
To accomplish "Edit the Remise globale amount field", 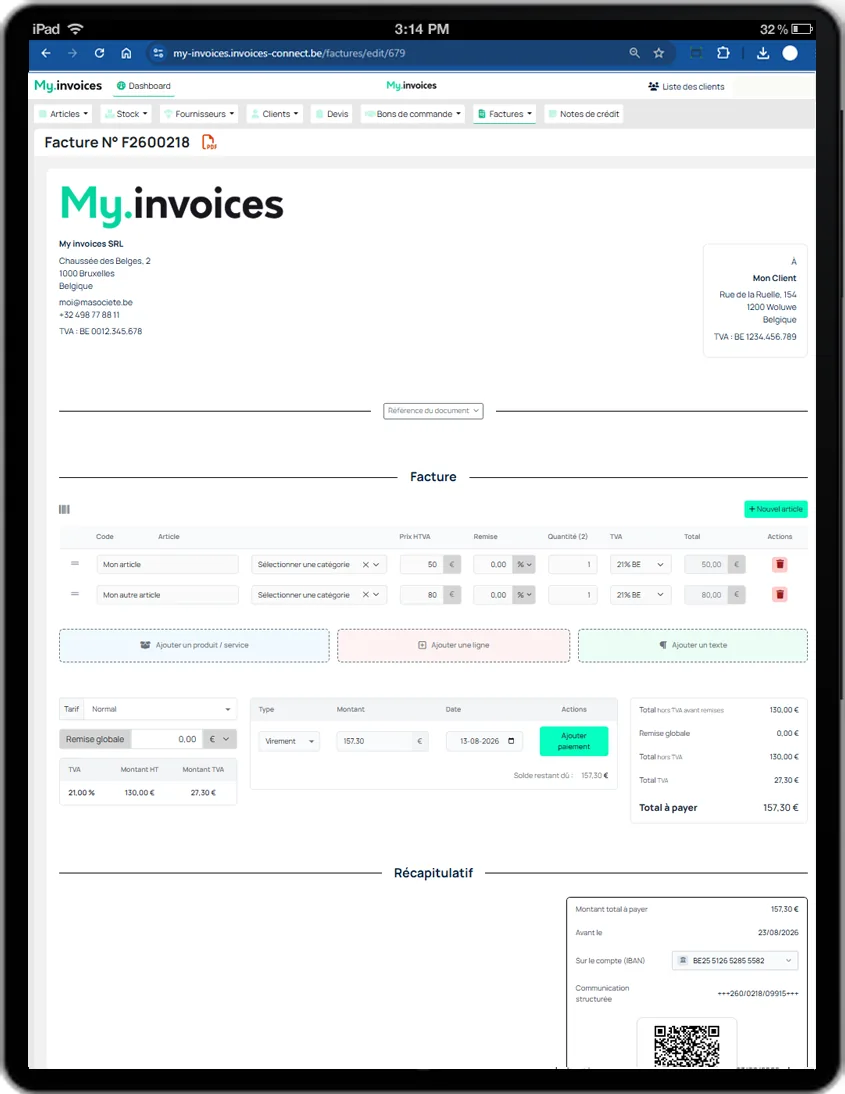I will pos(167,739).
